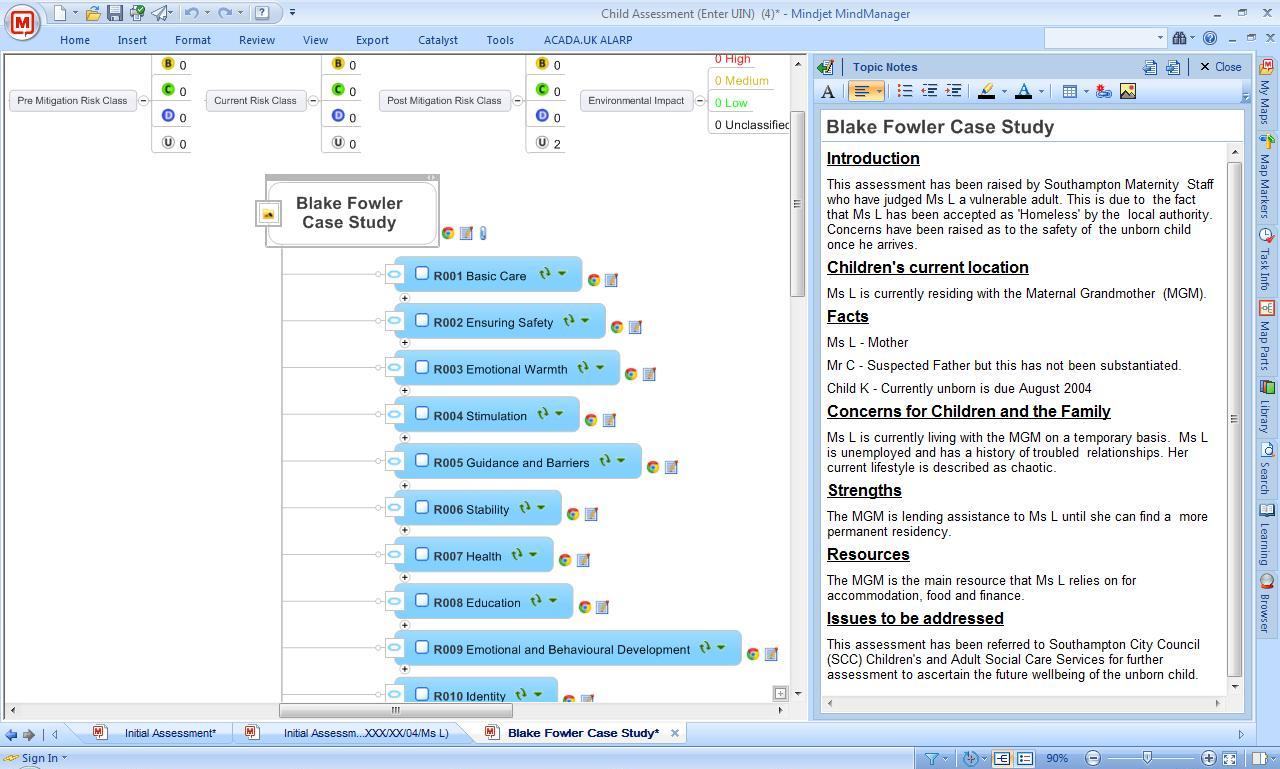Open the dropdown arrow on R003 Emotional Warmth

tap(600, 367)
